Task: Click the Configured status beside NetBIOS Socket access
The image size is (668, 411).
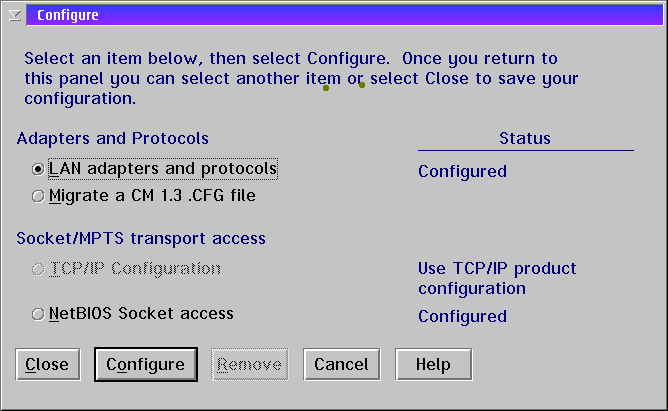Action: 462,317
